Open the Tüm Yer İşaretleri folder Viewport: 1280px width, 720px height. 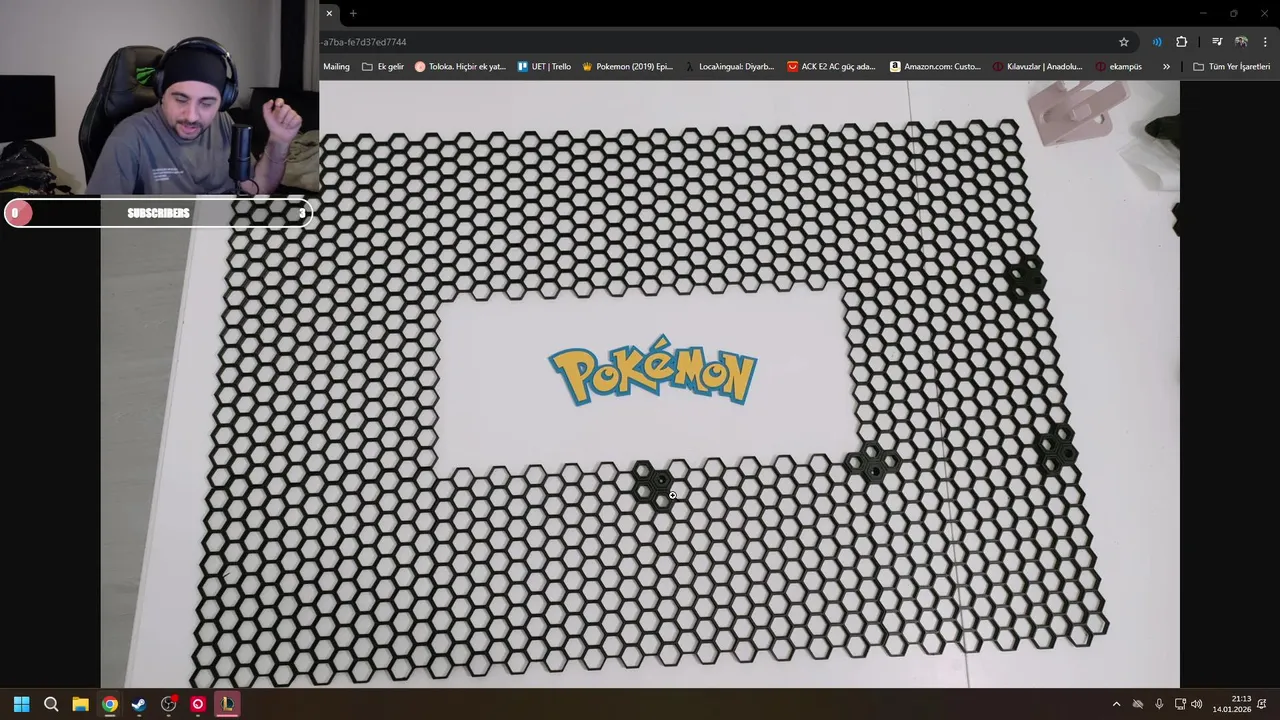point(1232,67)
